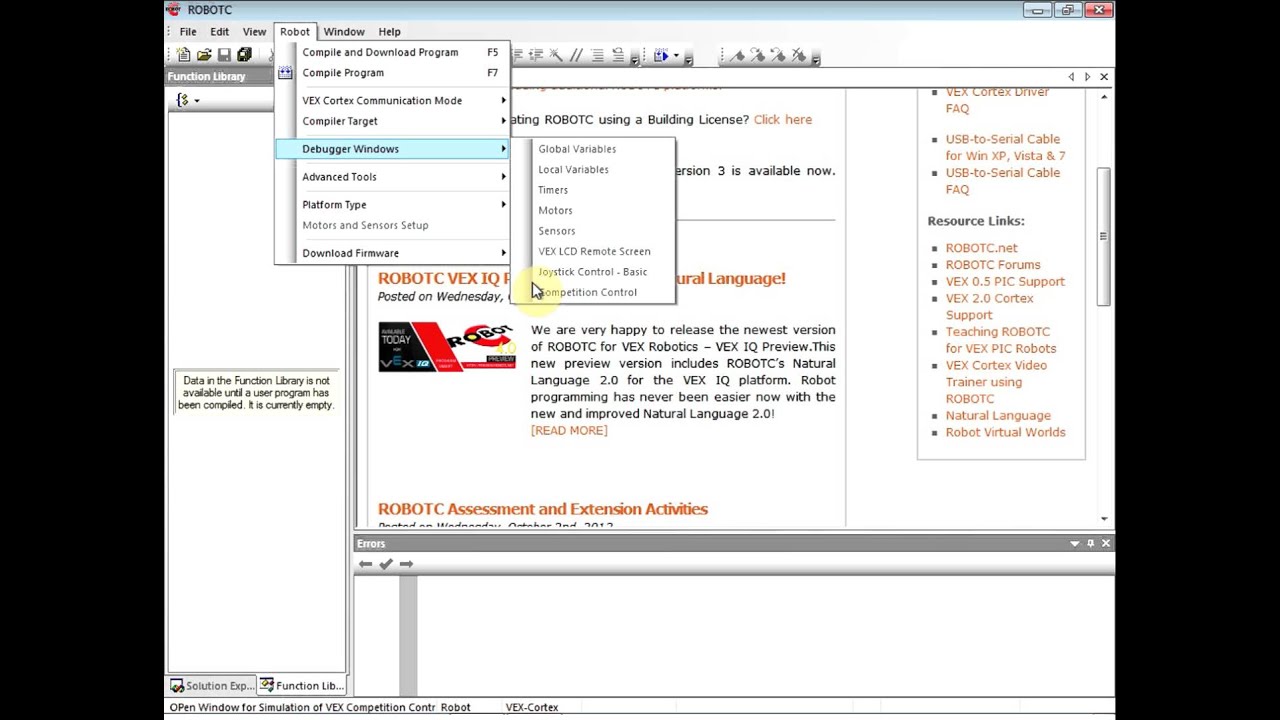Image resolution: width=1280 pixels, height=720 pixels.
Task: Follow the READ MORE link
Action: 569,431
